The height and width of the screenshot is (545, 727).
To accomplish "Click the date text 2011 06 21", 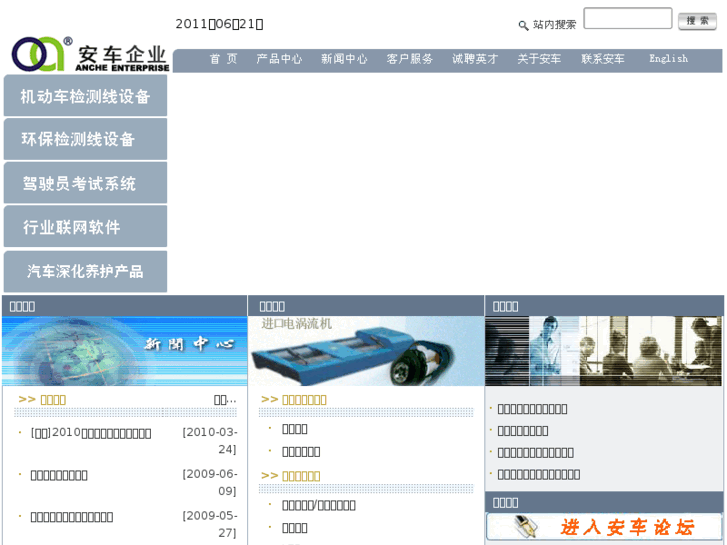I will click(x=219, y=24).
